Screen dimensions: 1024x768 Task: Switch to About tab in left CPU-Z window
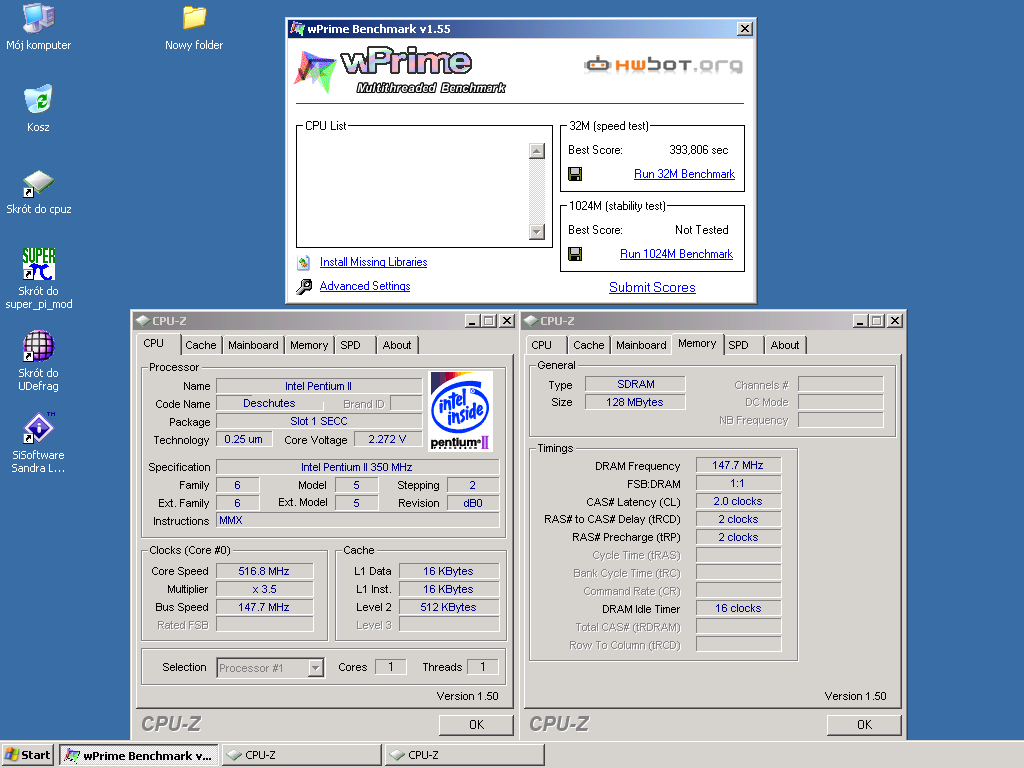pos(397,345)
